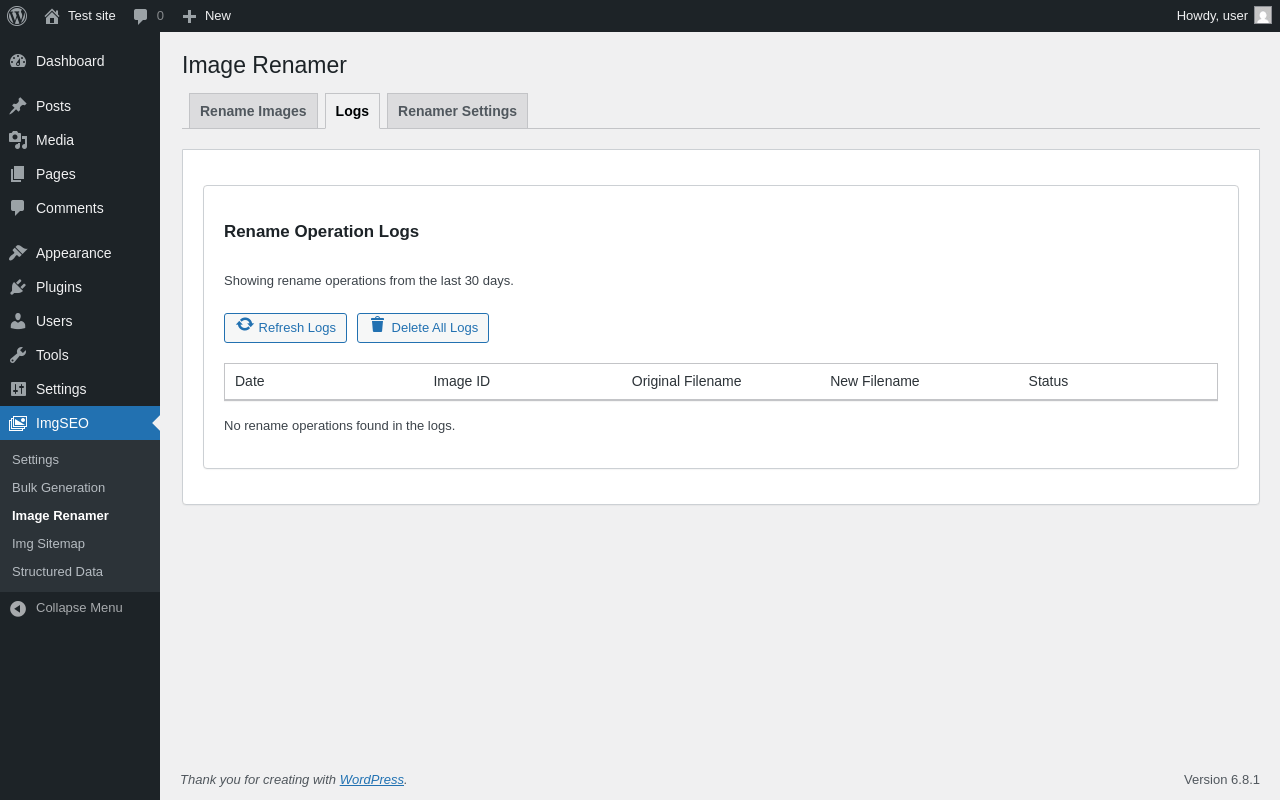Viewport: 1280px width, 800px height.
Task: Open Pages in the sidebar
Action: (x=56, y=174)
